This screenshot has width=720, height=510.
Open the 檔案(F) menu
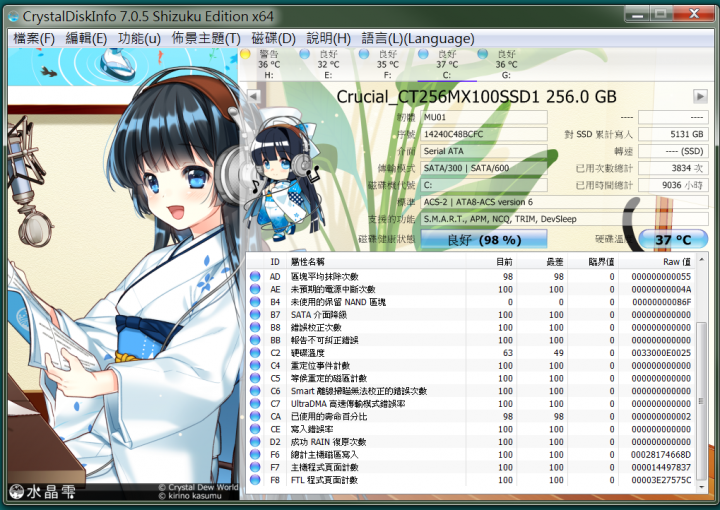click(x=34, y=39)
